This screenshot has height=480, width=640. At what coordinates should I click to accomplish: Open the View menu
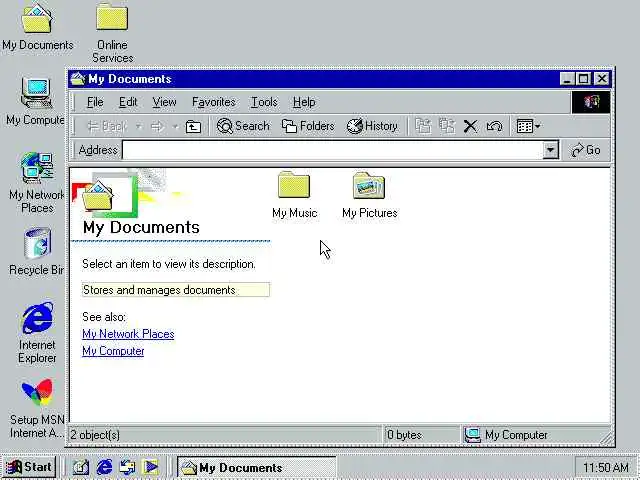click(164, 102)
